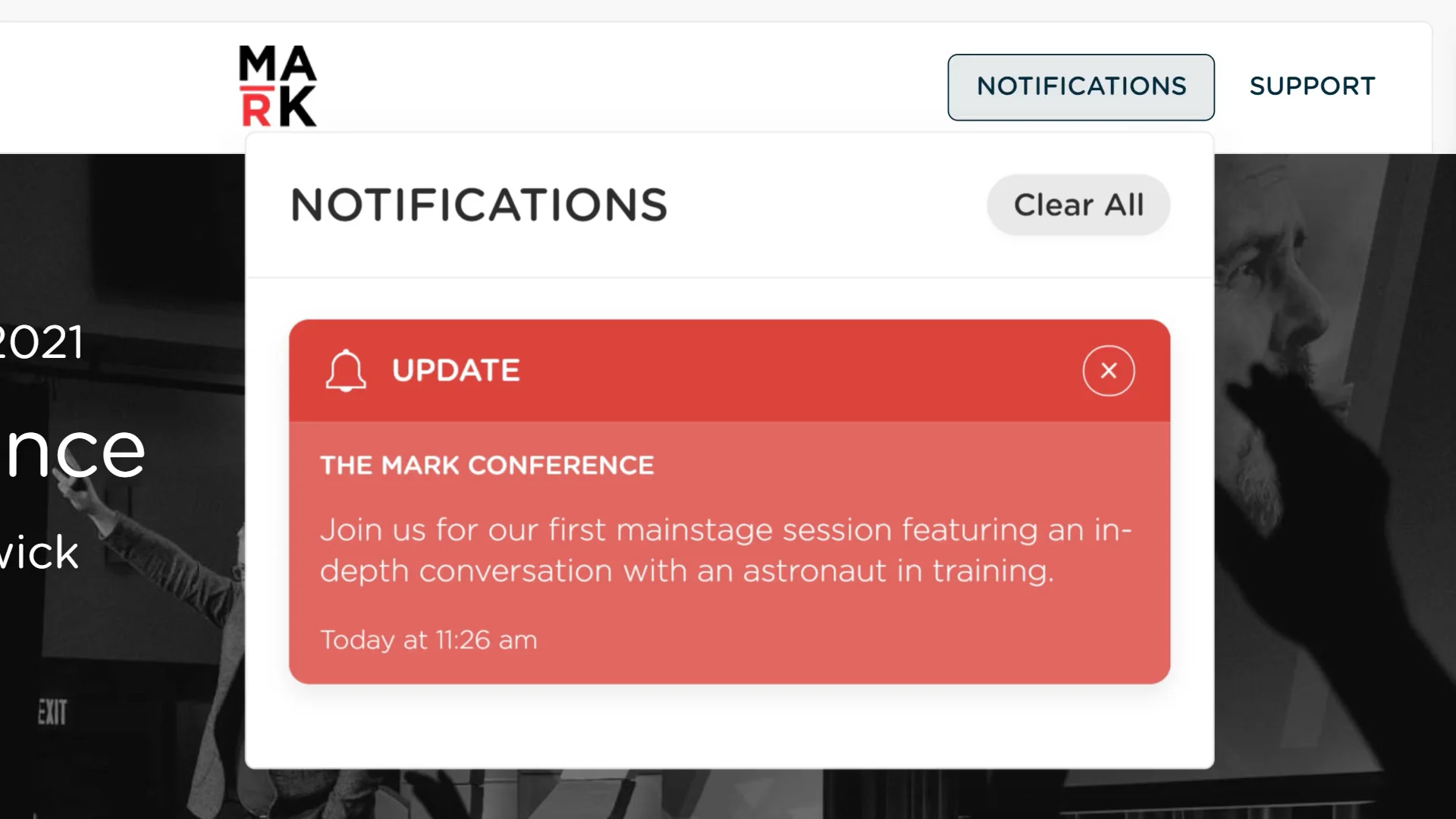Click the UPDATE label in the card header
This screenshot has height=819, width=1456.
tap(456, 371)
